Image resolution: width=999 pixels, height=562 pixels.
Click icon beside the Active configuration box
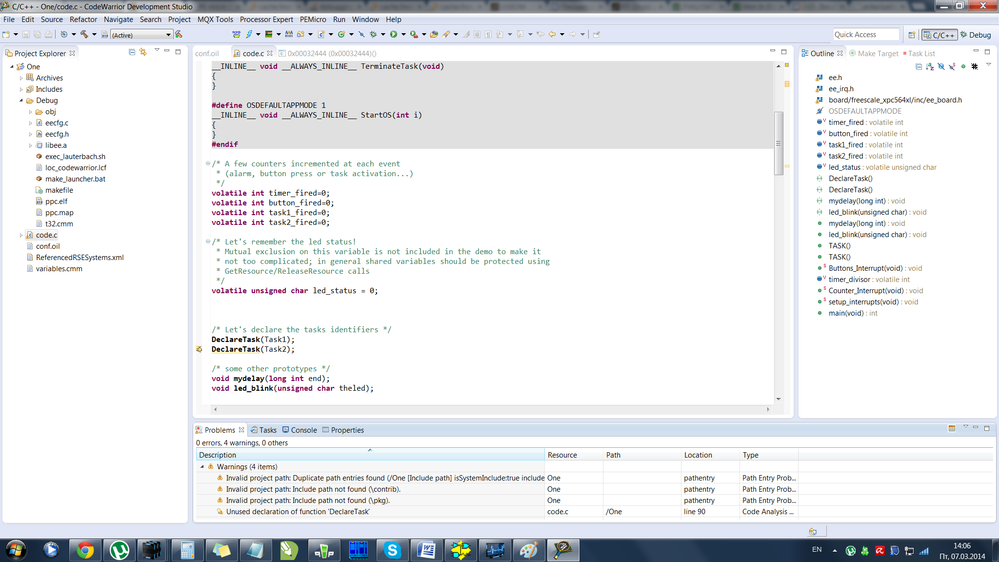pyautogui.click(x=179, y=34)
